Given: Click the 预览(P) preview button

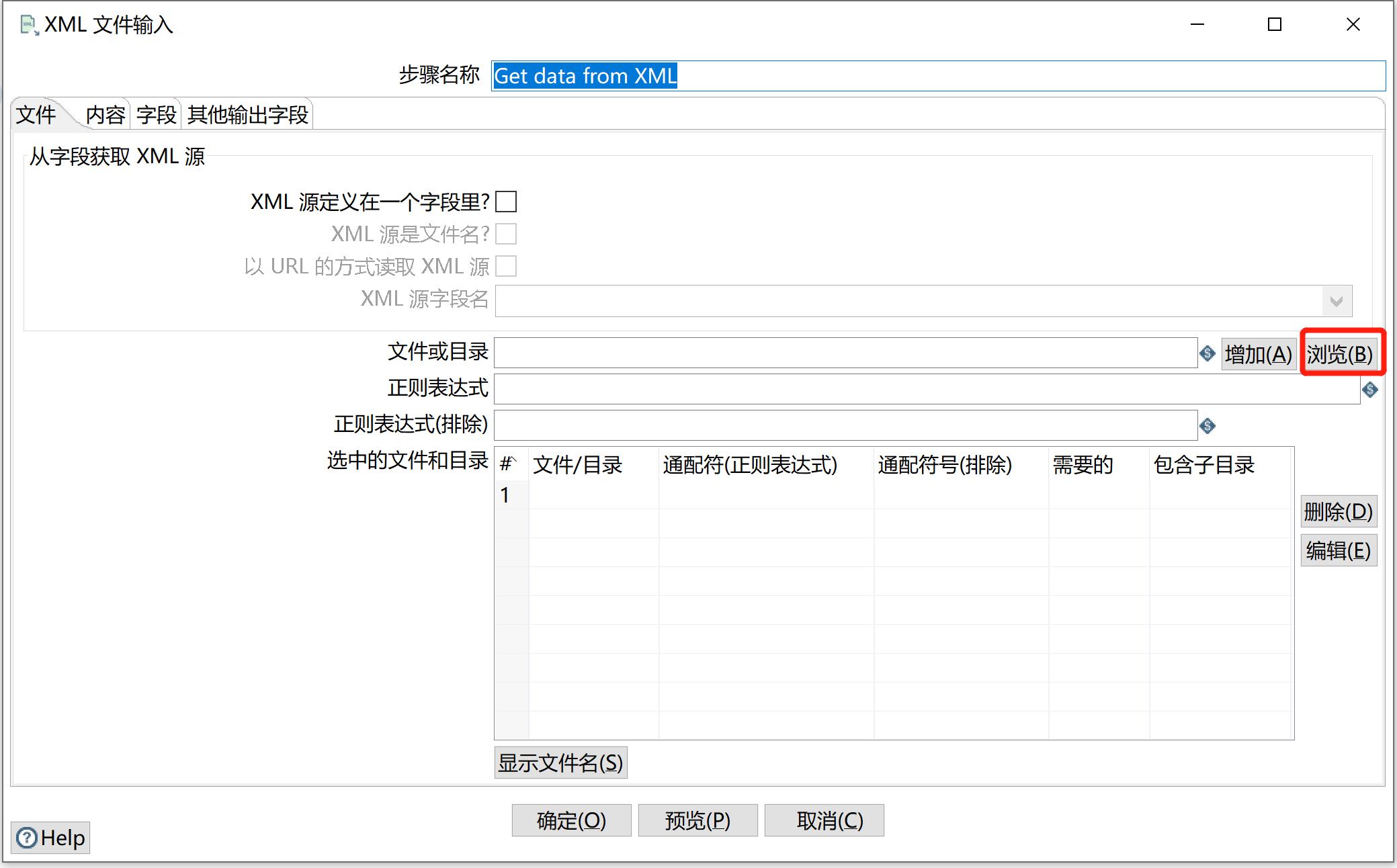Looking at the screenshot, I should (x=697, y=820).
